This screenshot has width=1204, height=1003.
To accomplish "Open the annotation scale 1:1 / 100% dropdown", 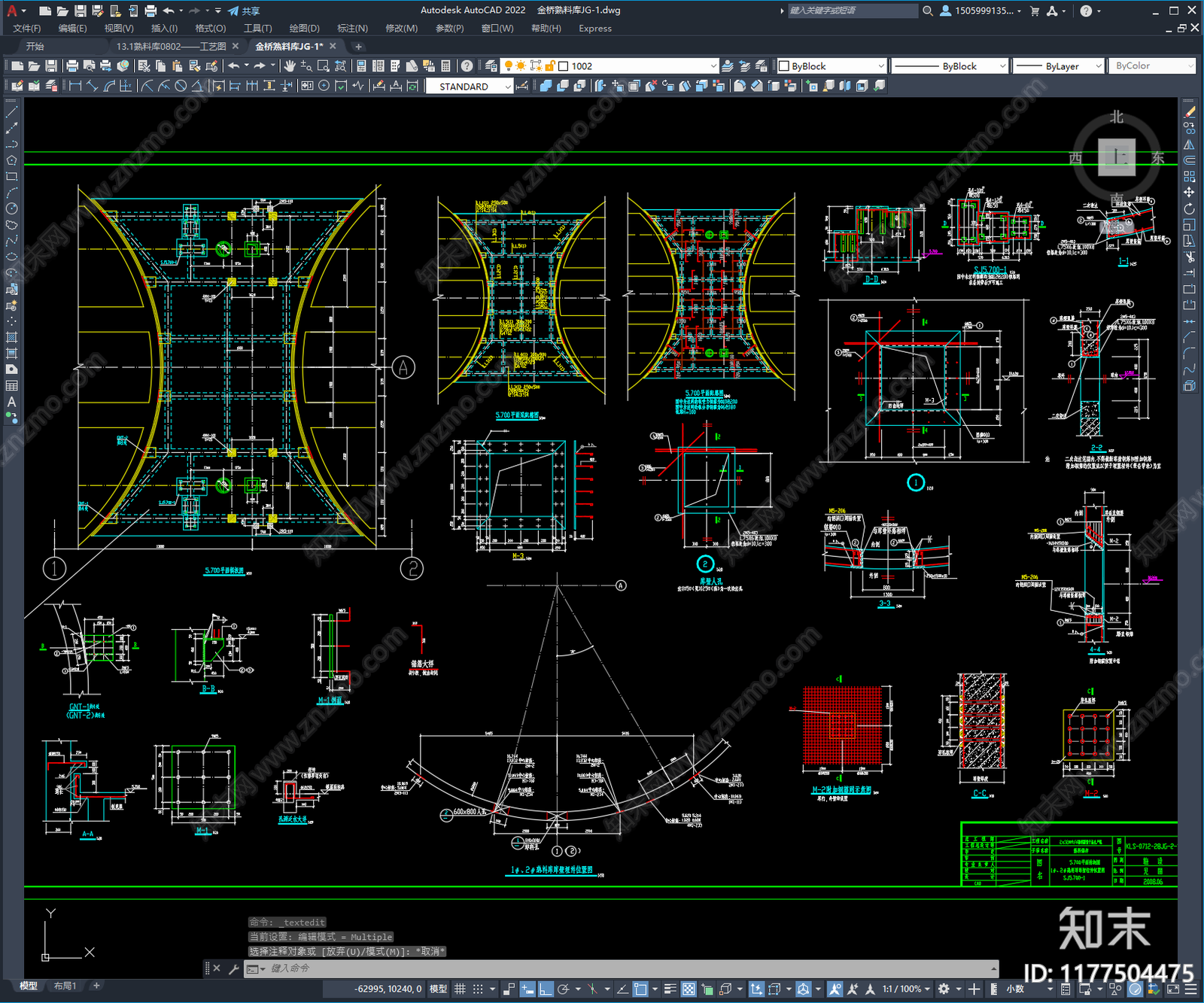I will tap(907, 989).
